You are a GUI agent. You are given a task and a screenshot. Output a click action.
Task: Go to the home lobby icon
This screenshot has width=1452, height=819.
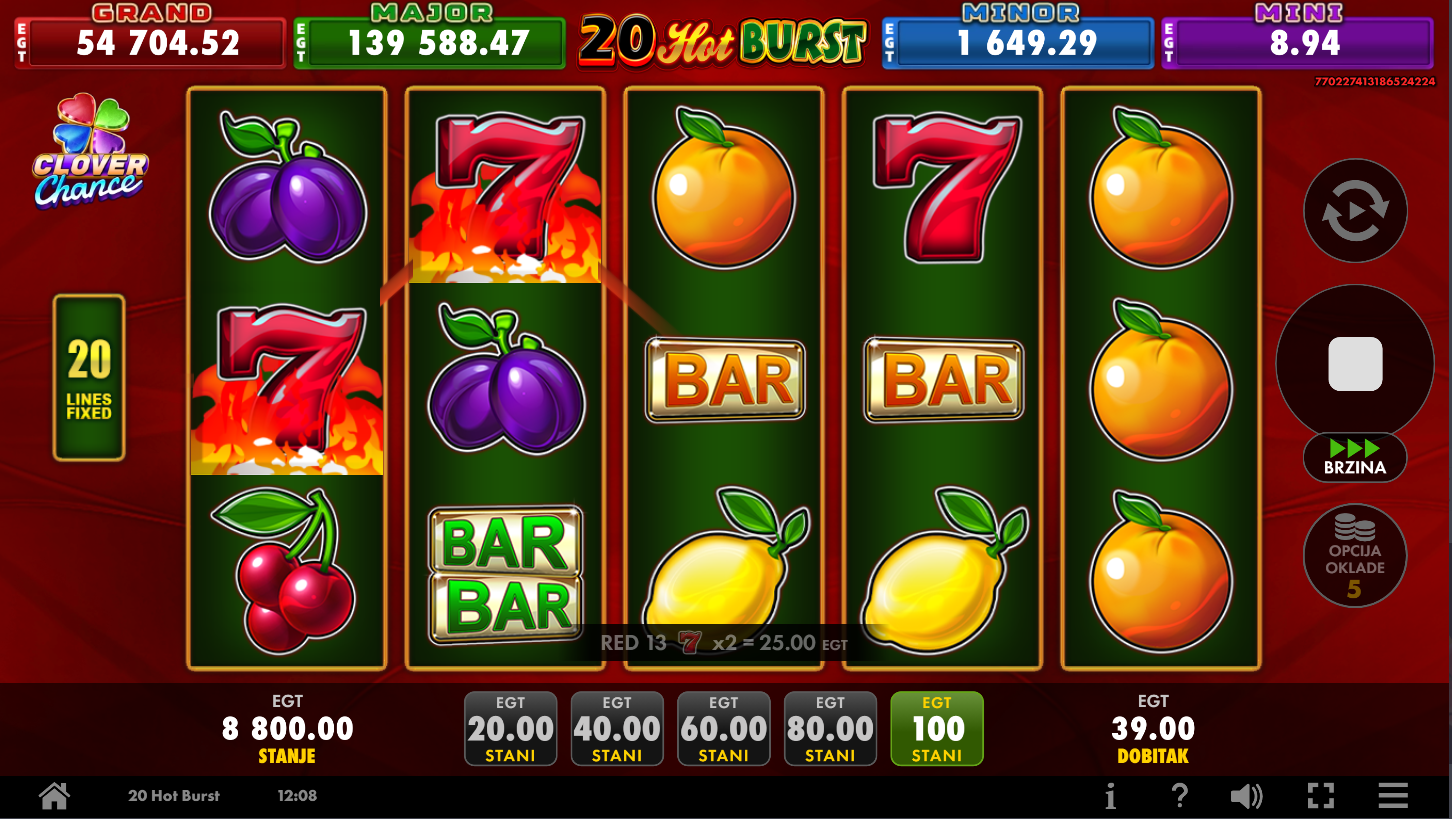[x=54, y=796]
